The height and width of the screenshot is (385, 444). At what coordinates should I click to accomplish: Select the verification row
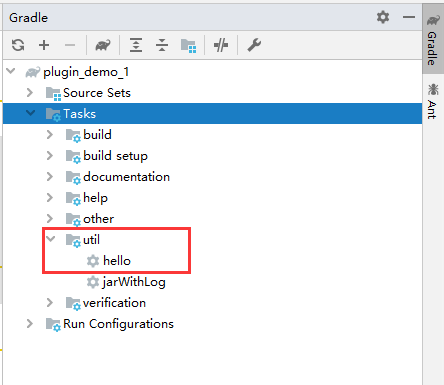click(x=212, y=303)
